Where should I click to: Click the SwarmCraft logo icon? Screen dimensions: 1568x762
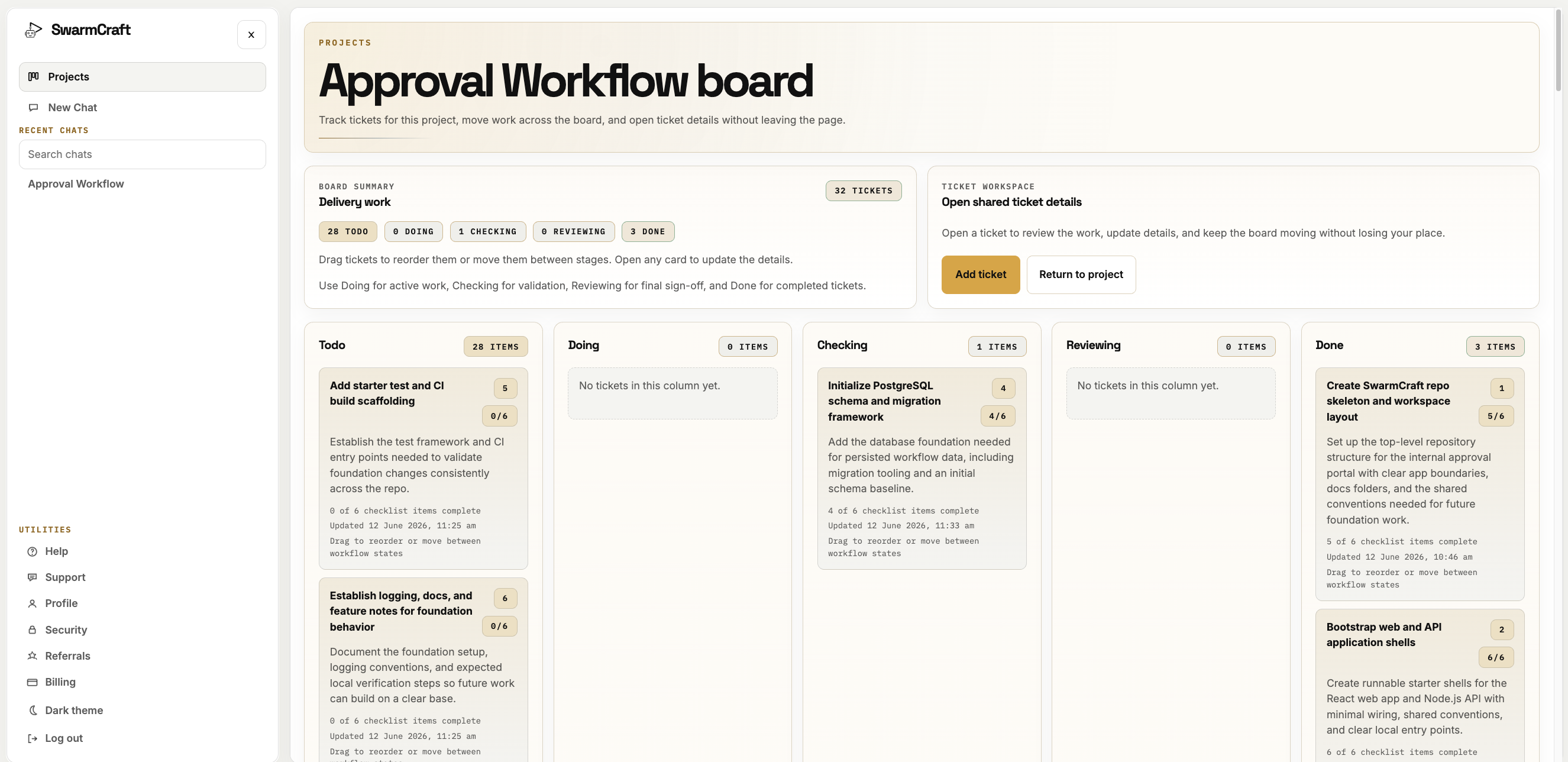(x=33, y=30)
